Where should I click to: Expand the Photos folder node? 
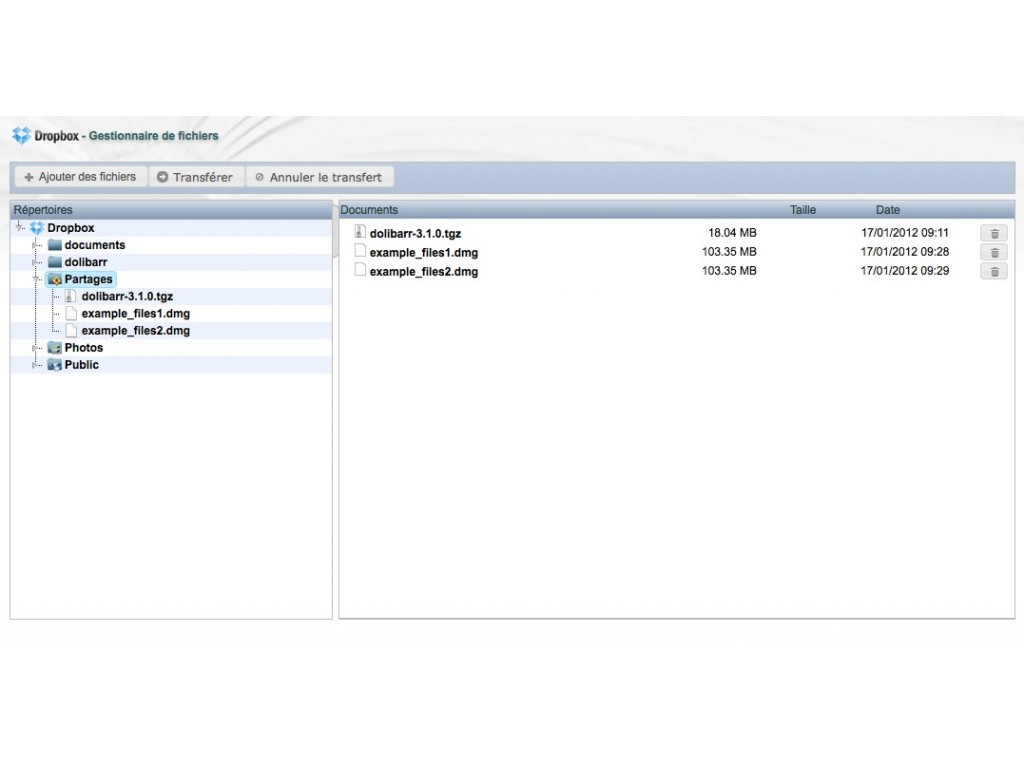click(x=37, y=347)
